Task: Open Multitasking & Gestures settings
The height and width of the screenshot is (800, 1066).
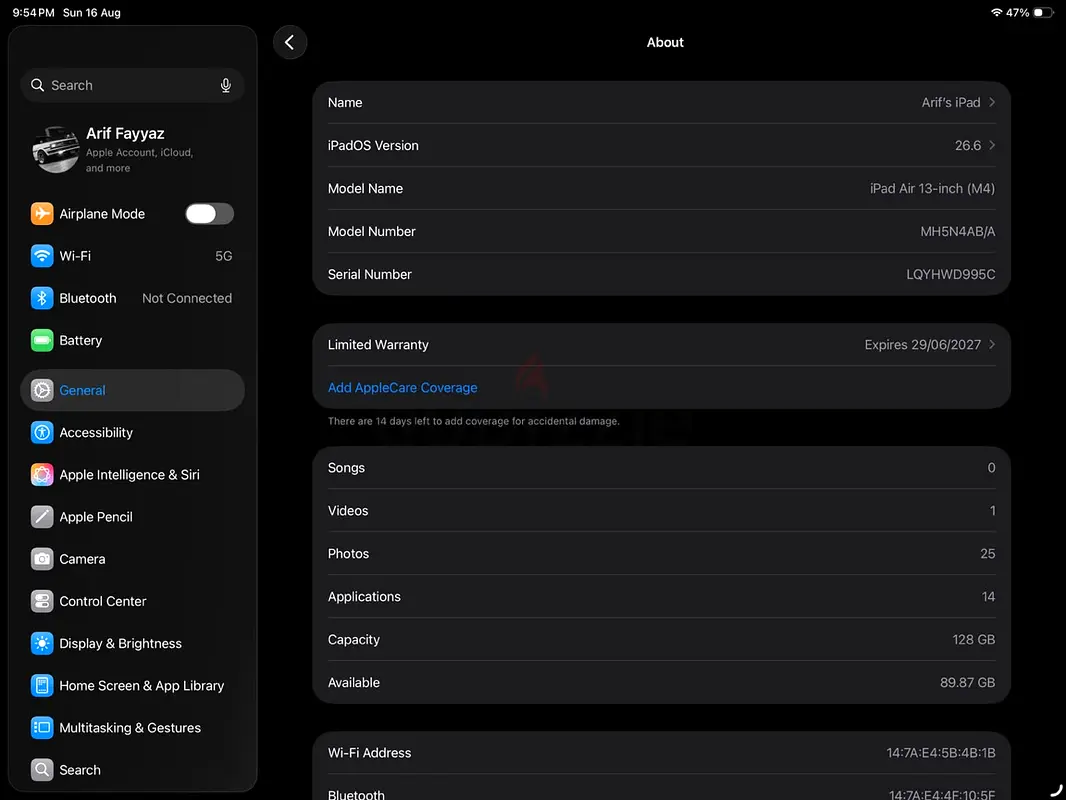Action: [x=133, y=727]
